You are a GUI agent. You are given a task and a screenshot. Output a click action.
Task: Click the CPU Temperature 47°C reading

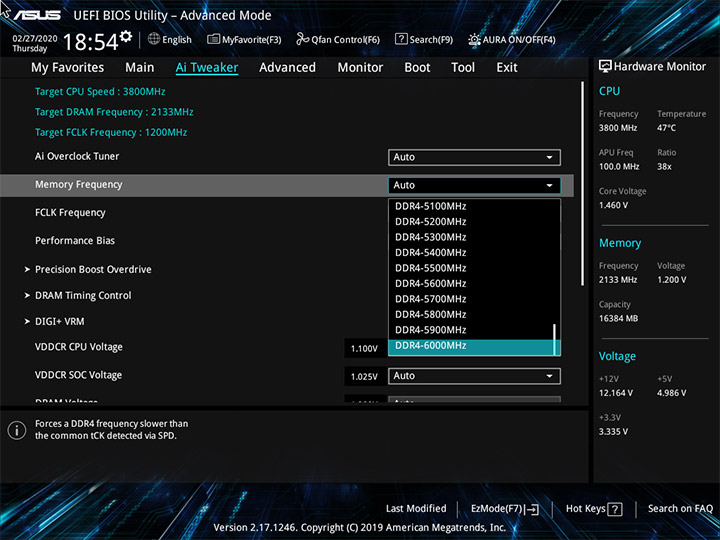pos(666,128)
